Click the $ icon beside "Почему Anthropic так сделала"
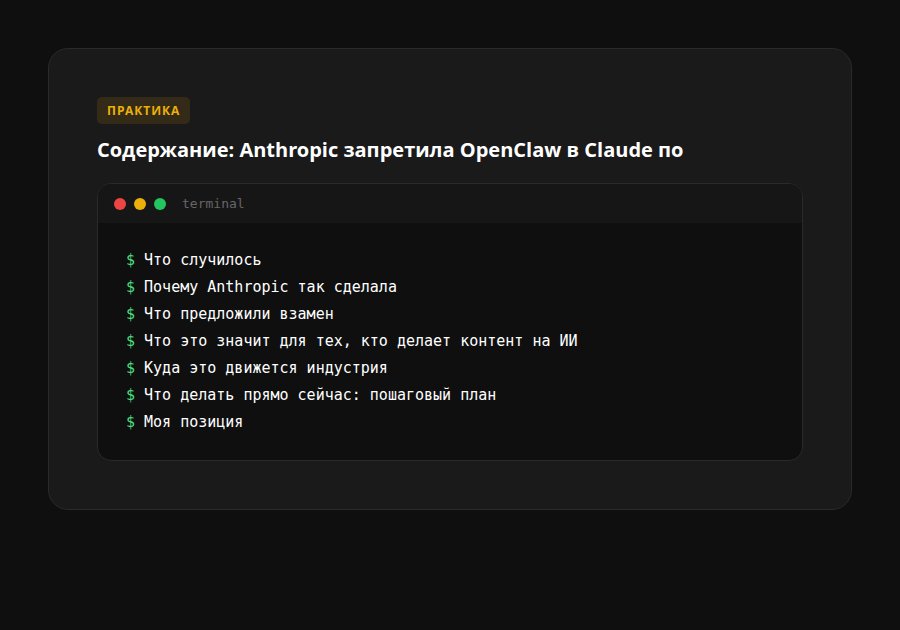 click(131, 286)
